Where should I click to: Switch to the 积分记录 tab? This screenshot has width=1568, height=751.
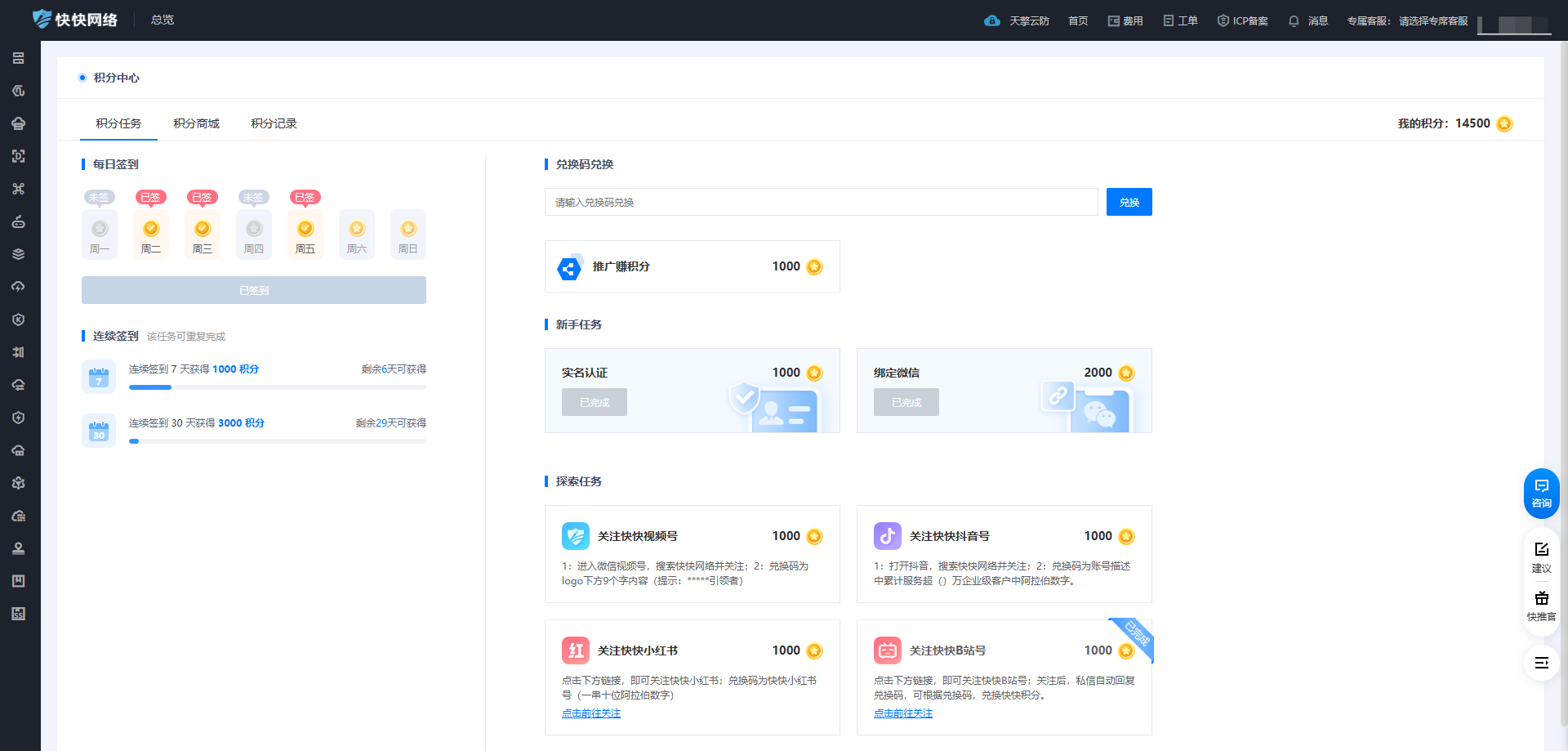click(x=274, y=123)
